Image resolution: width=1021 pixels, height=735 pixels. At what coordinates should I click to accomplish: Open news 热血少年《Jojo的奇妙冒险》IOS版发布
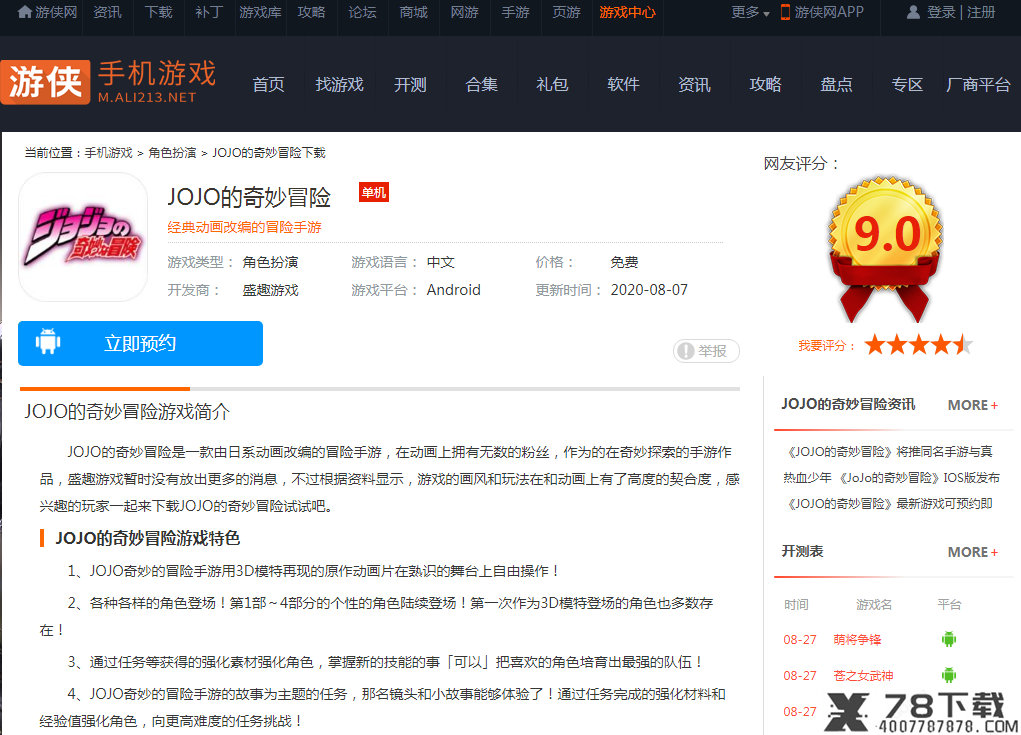[x=891, y=478]
